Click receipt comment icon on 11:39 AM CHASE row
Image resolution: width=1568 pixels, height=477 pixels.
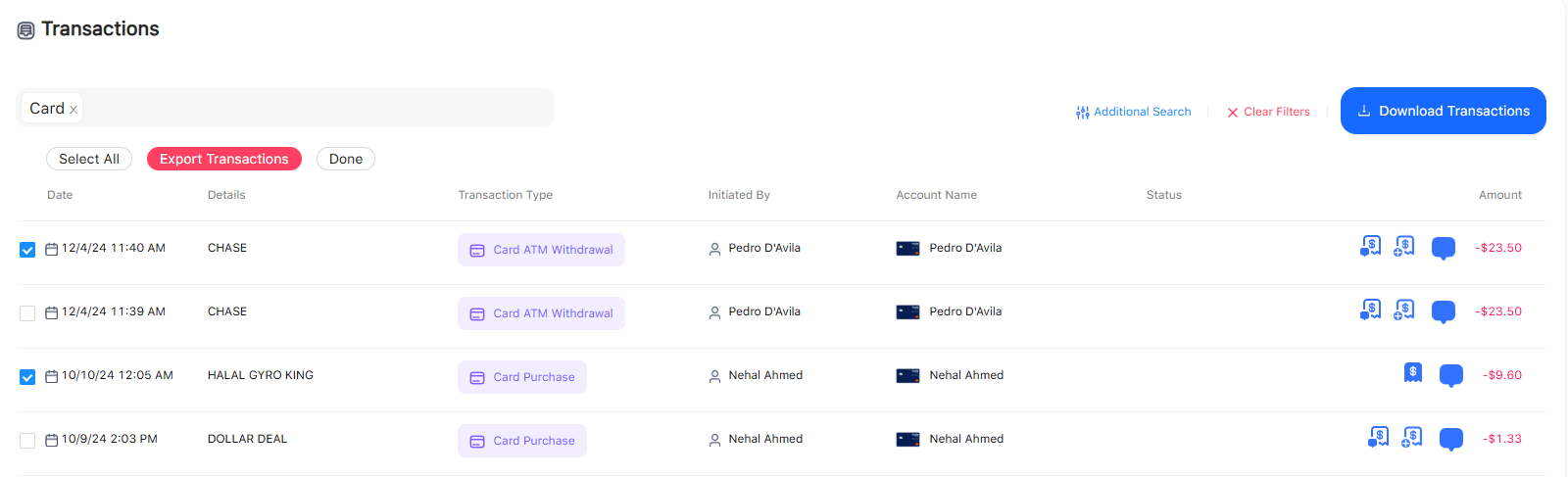(1370, 310)
